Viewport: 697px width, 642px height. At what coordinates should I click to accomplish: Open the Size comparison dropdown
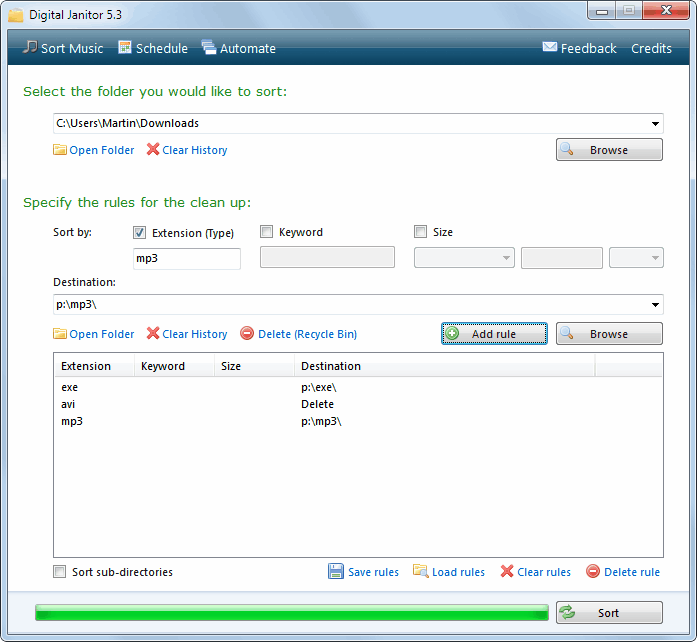464,258
